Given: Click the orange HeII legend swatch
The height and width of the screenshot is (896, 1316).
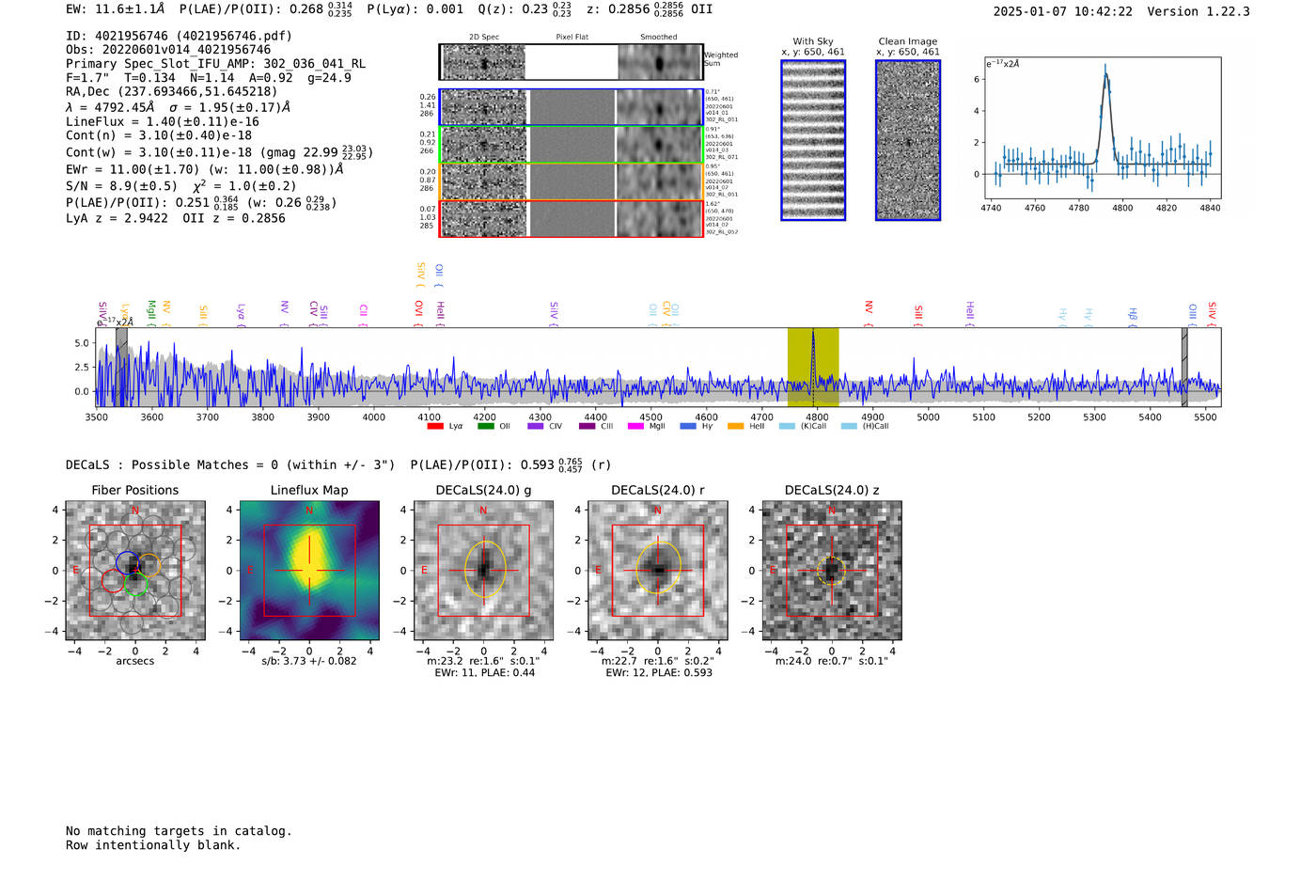Looking at the screenshot, I should click(736, 426).
